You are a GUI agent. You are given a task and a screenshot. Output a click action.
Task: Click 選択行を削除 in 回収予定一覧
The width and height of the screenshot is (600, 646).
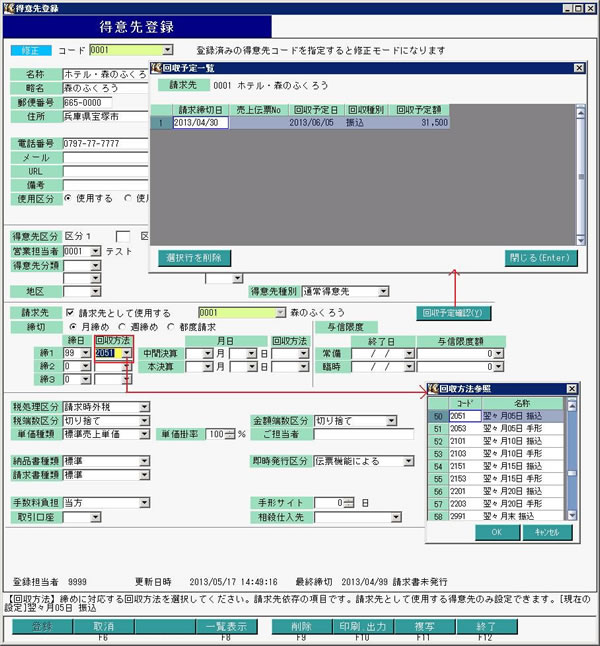pyautogui.click(x=194, y=258)
